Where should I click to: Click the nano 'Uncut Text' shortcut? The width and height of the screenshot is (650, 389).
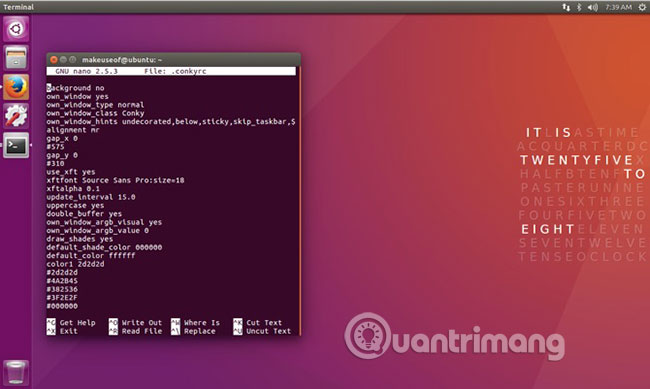pos(262,331)
